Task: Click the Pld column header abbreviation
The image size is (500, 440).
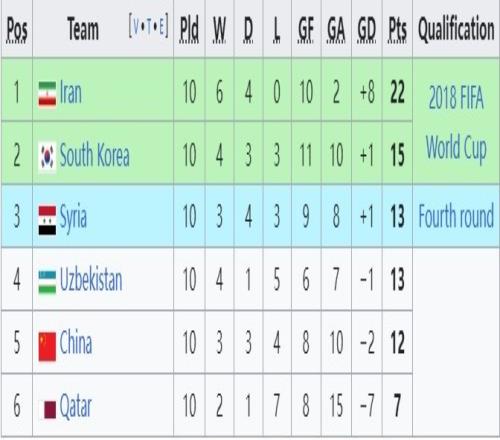Action: (189, 29)
